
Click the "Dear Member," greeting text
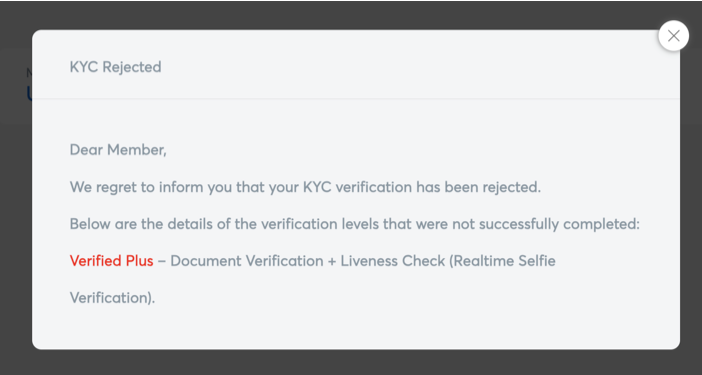118,150
